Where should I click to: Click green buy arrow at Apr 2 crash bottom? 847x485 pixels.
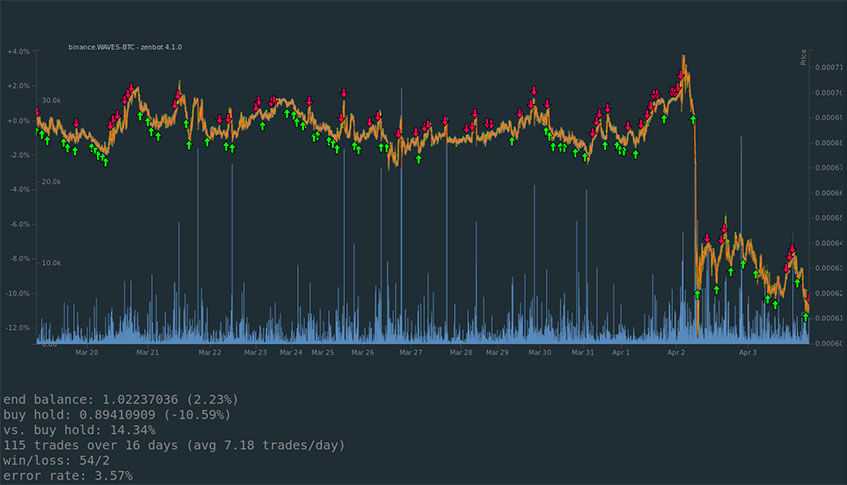(x=698, y=294)
